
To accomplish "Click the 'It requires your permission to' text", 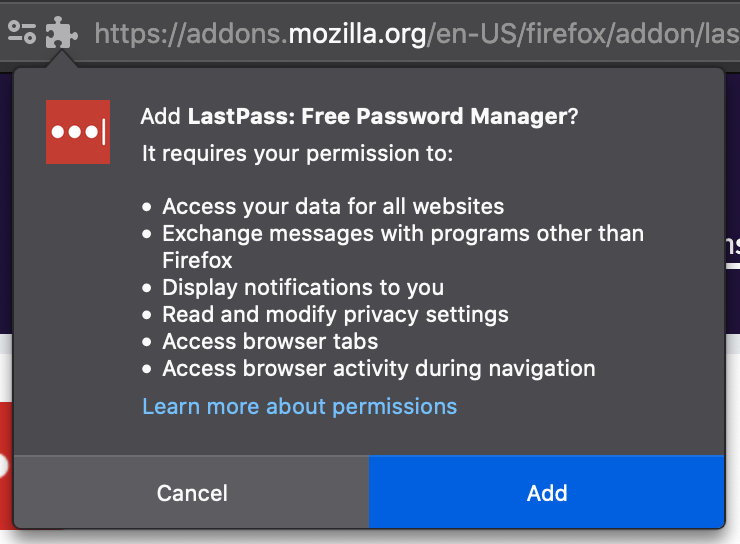I will 297,153.
